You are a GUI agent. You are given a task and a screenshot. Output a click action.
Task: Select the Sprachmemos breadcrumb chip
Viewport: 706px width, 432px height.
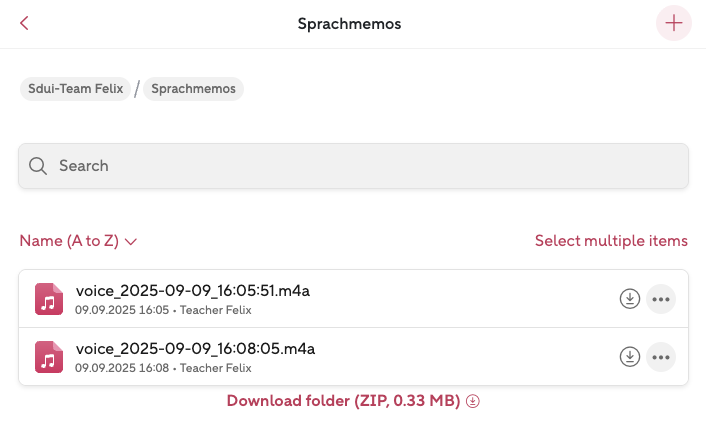194,89
